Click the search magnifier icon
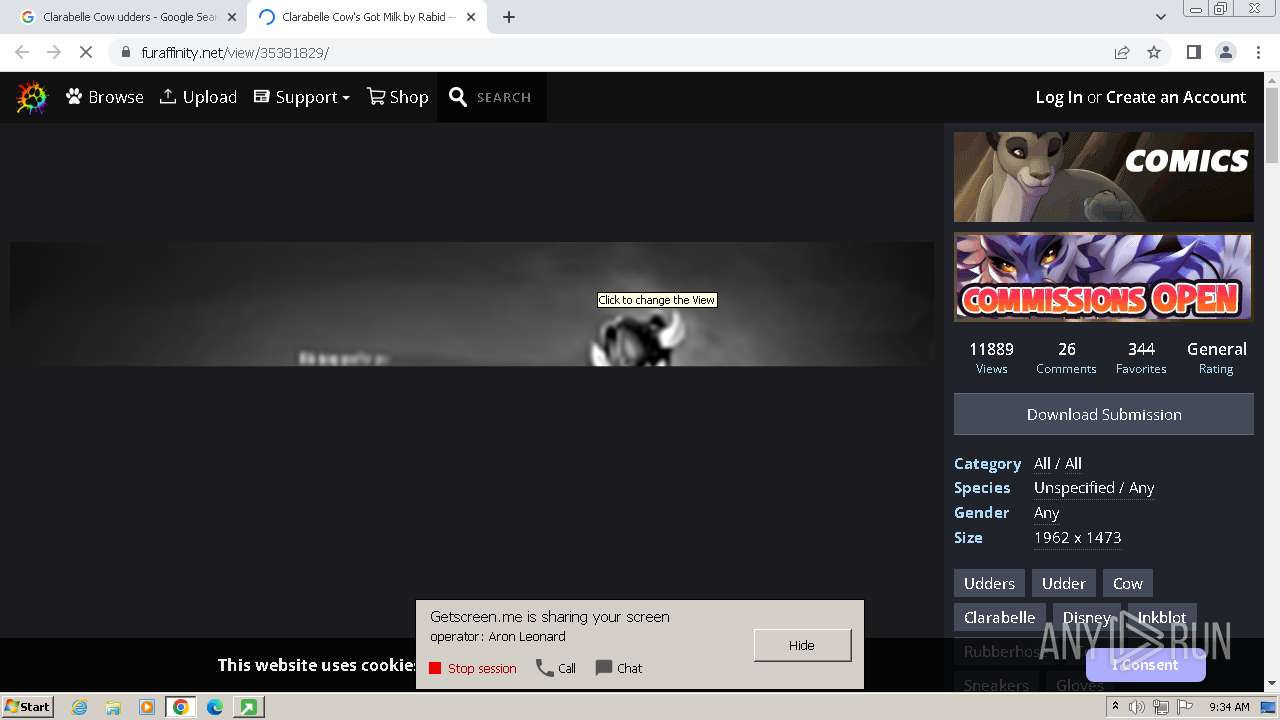This screenshot has height=720, width=1280. pos(458,97)
